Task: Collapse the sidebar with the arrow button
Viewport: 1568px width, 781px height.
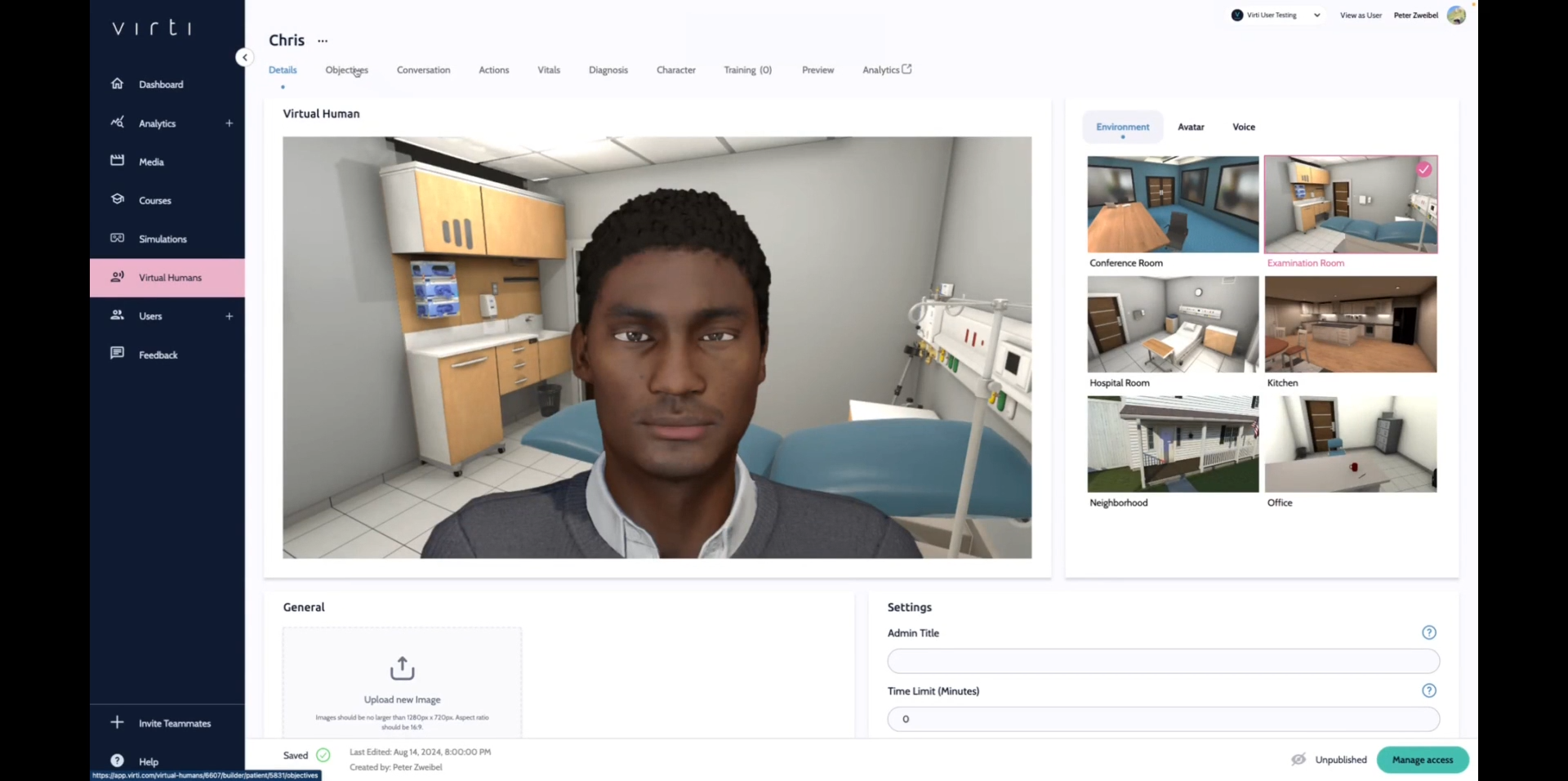Action: click(x=244, y=57)
